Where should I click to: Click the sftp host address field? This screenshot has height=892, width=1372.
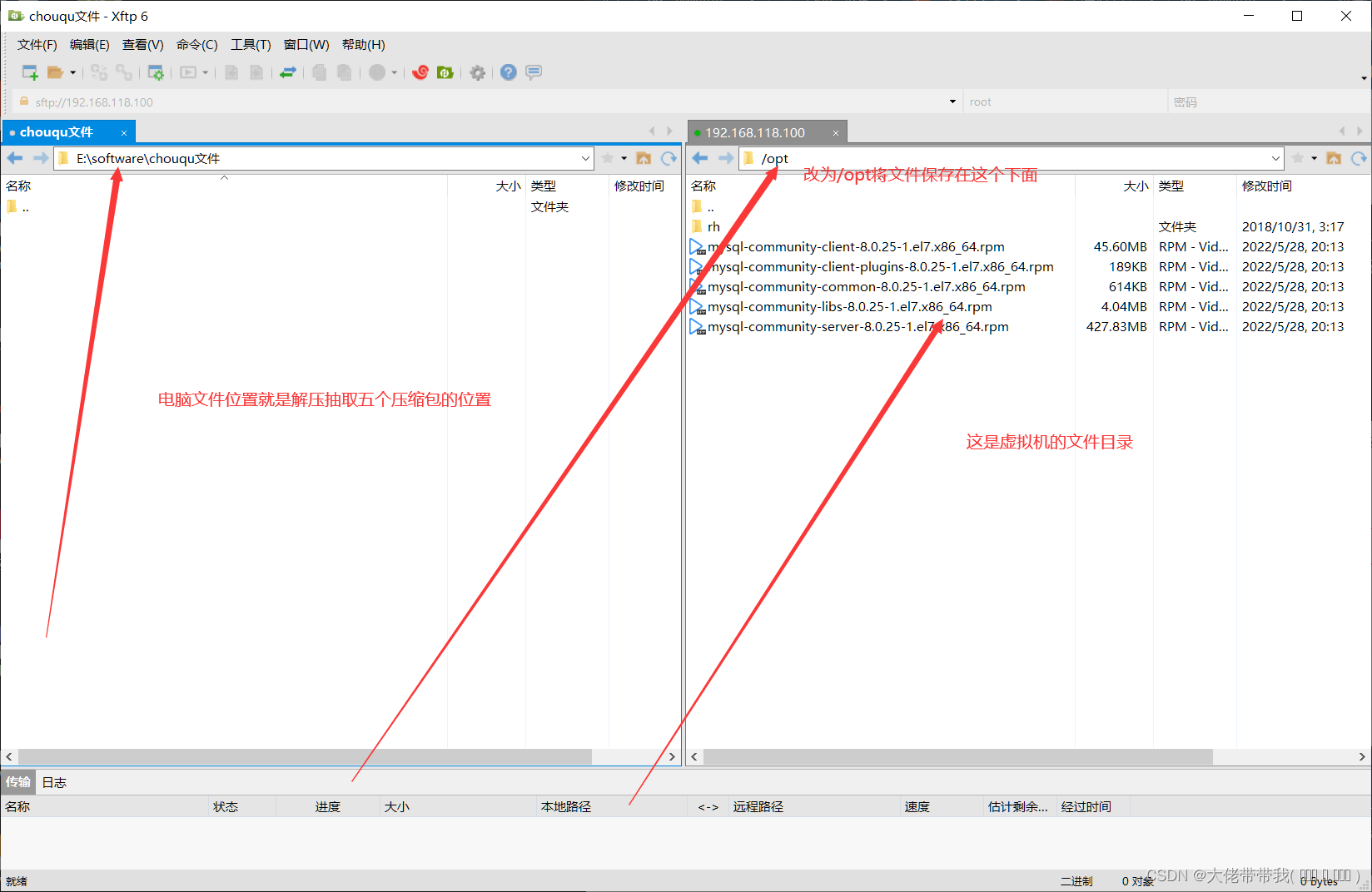point(487,102)
